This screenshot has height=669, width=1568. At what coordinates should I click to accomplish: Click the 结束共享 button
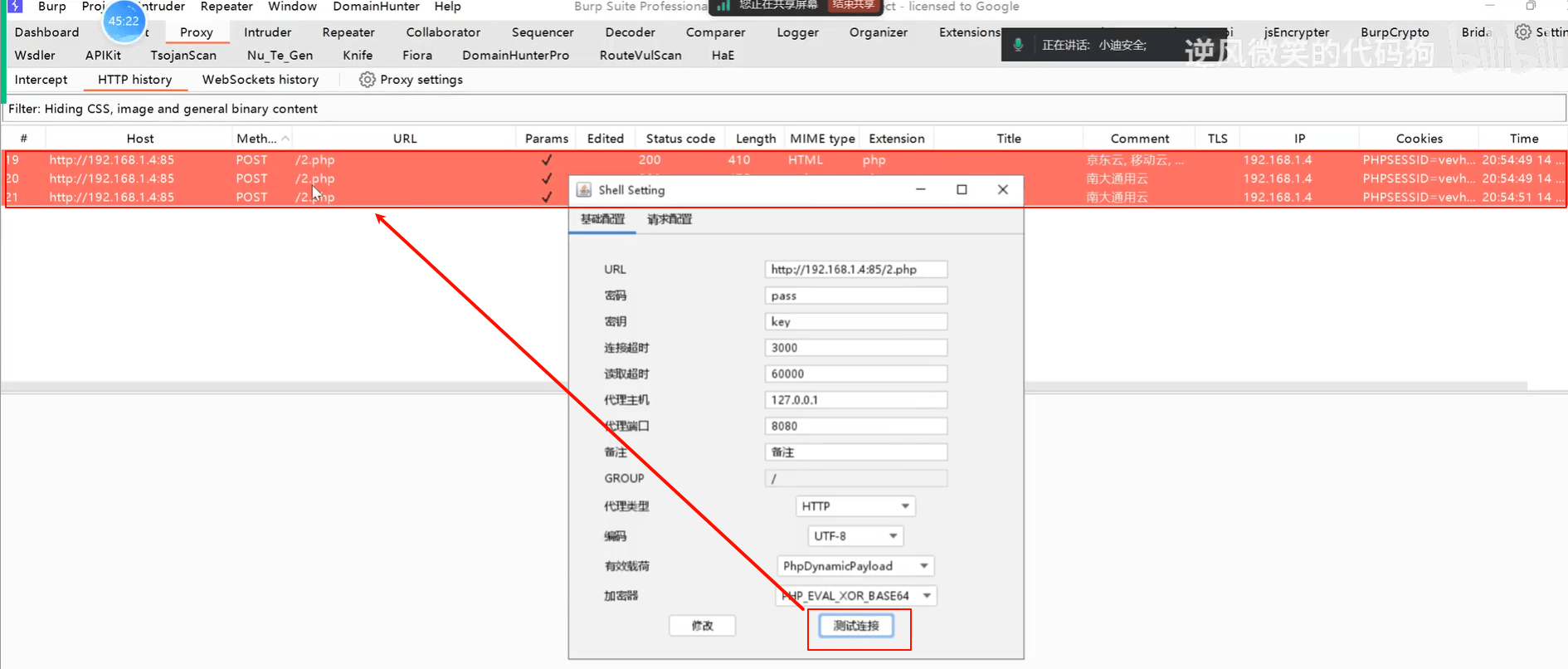tap(853, 5)
